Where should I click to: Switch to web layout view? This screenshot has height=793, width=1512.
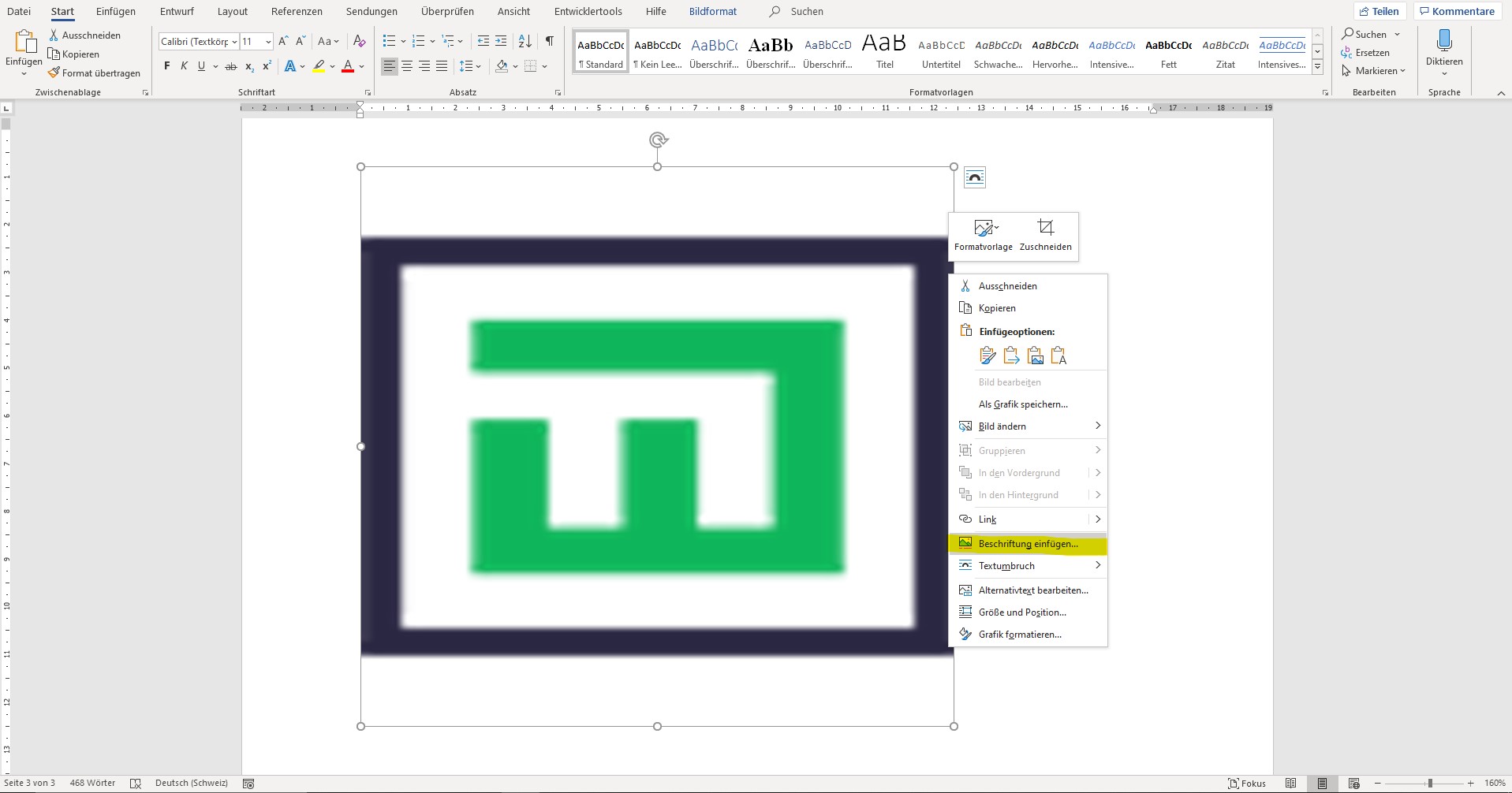[x=1354, y=784]
